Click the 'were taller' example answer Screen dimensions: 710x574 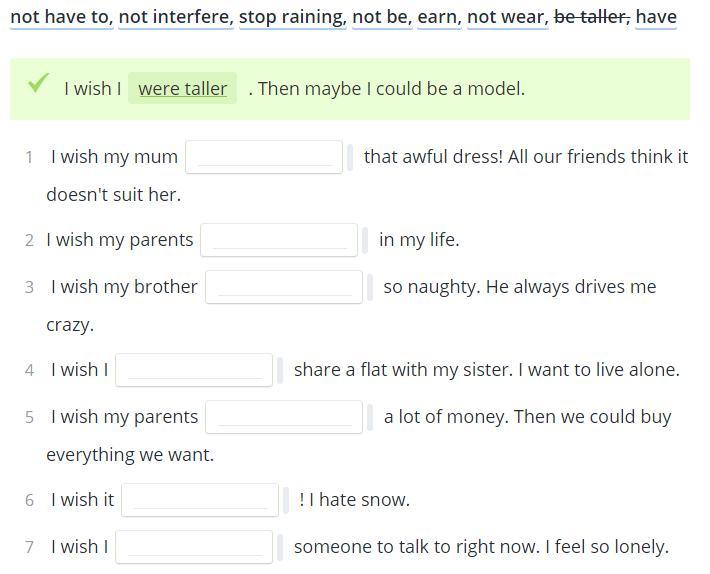pyautogui.click(x=182, y=88)
